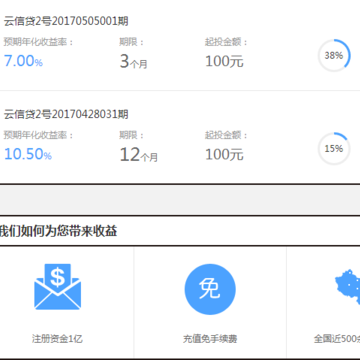This screenshot has width=360, height=360.
Task: Click the 38% circular progress ring
Action: (334, 55)
